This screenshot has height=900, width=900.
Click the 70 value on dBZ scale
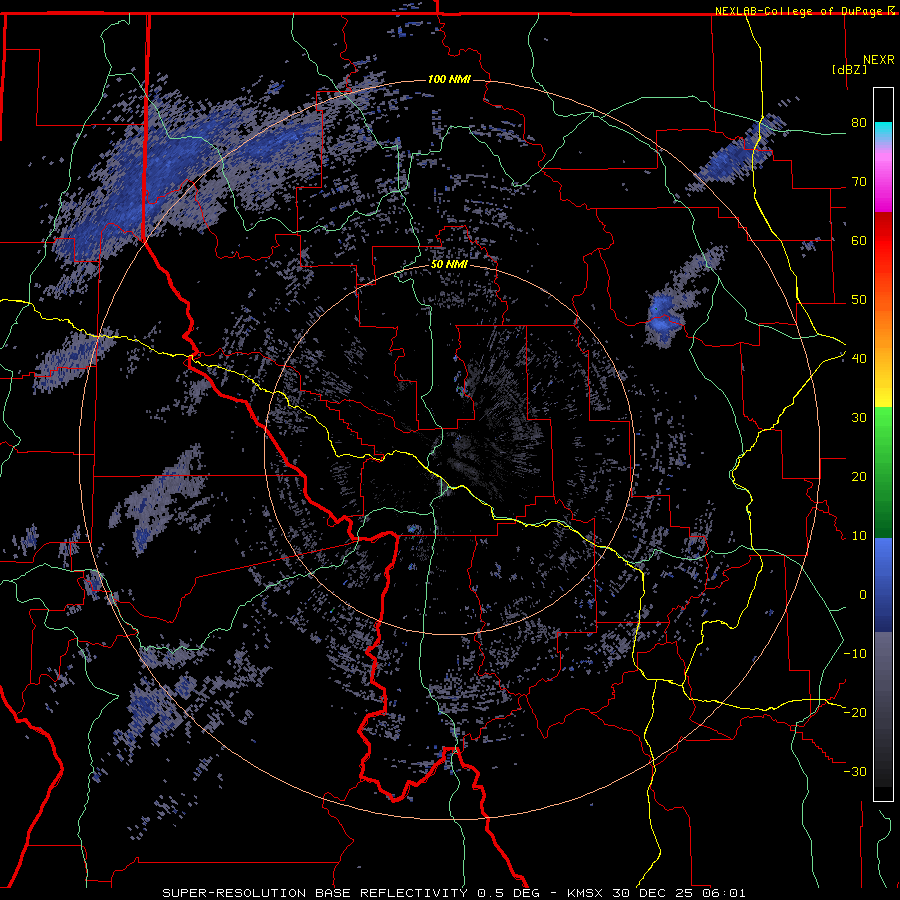click(x=859, y=182)
